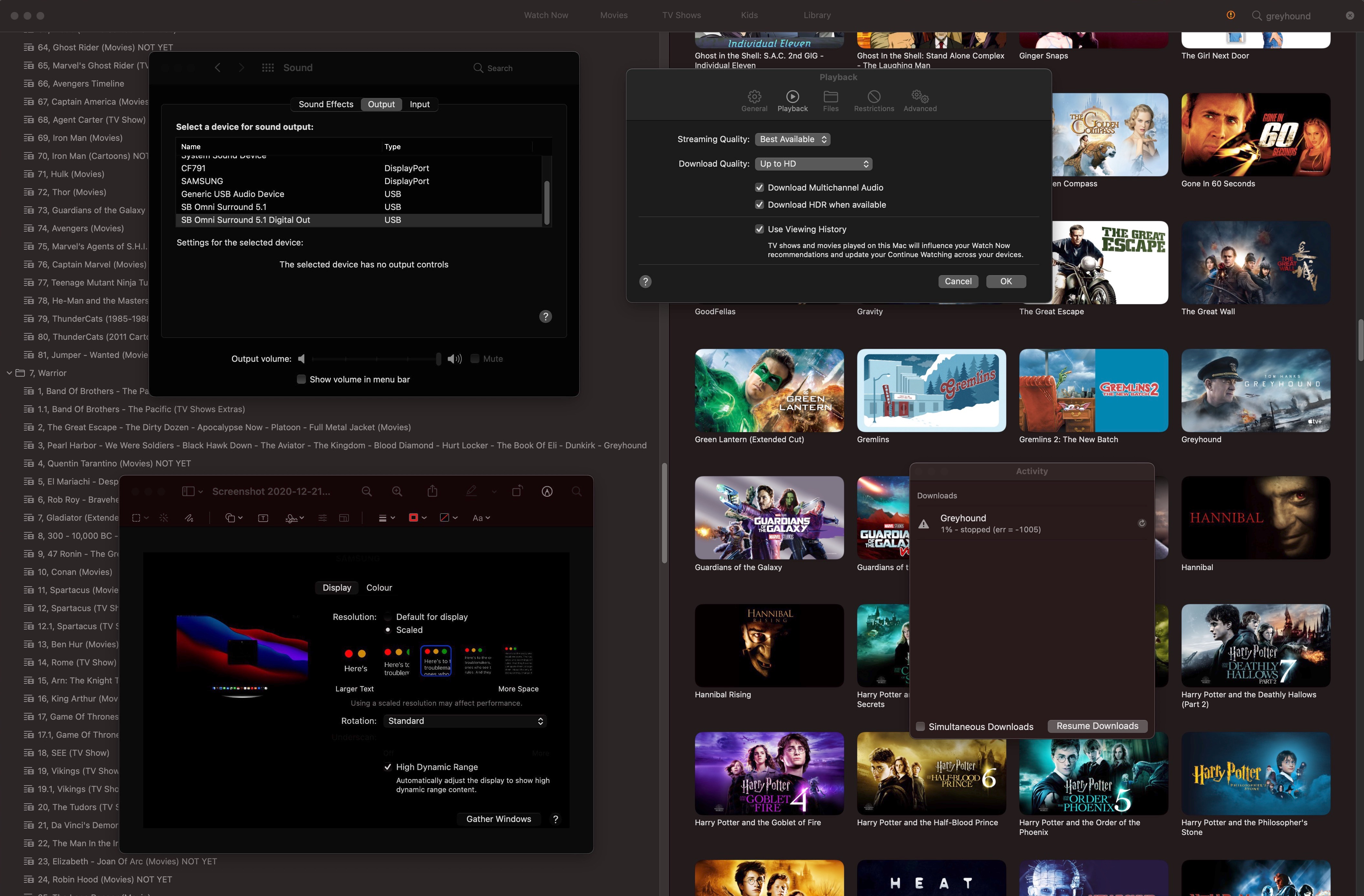Viewport: 1364px width, 896px height.
Task: Open the Advanced preferences gear icon
Action: (920, 97)
